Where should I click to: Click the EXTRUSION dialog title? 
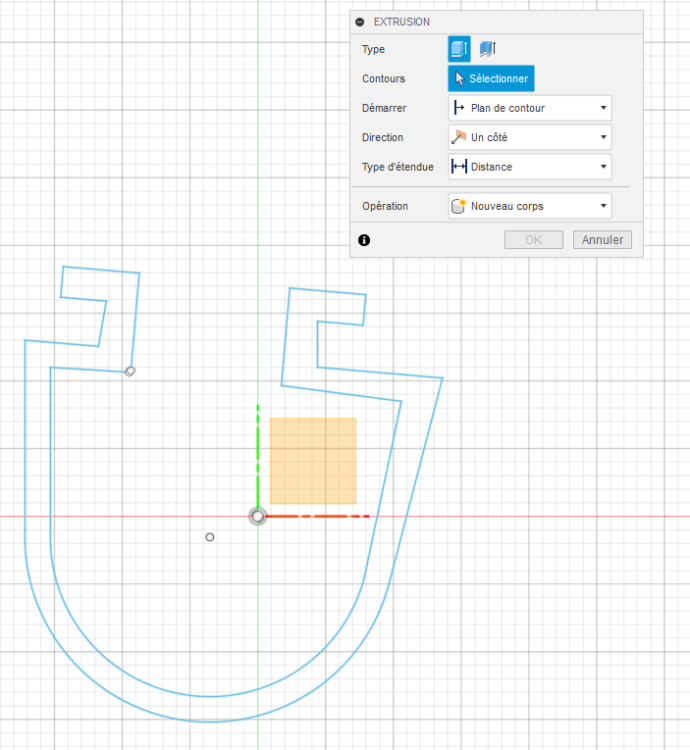click(x=402, y=22)
